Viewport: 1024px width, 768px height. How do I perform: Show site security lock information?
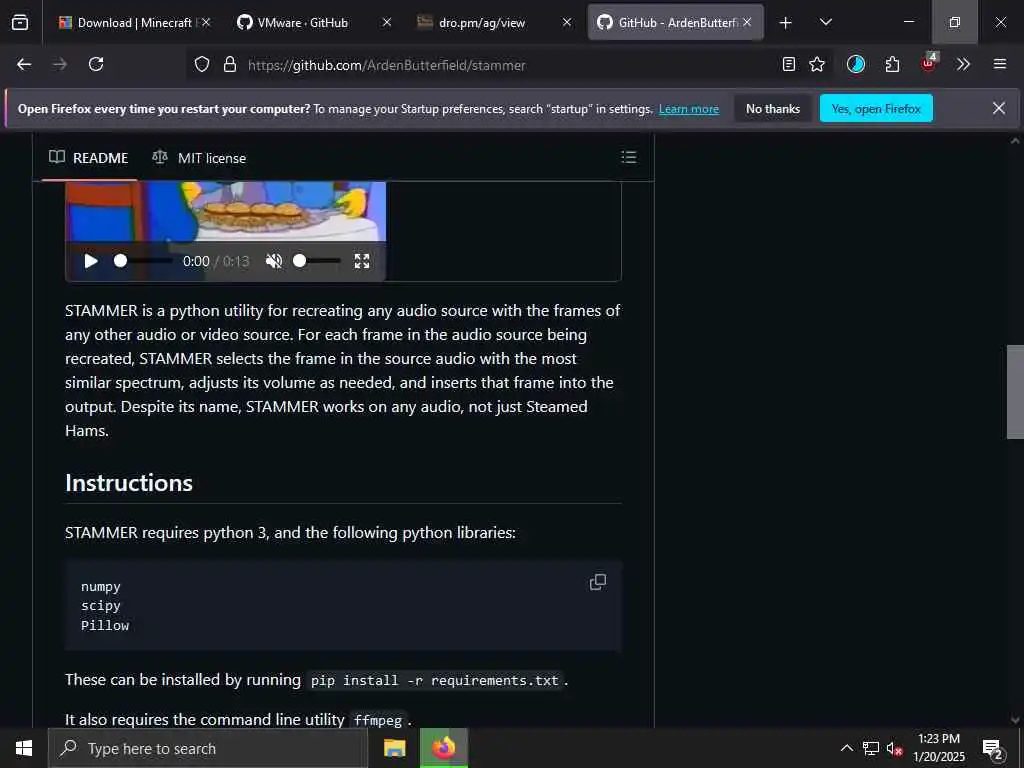point(229,64)
